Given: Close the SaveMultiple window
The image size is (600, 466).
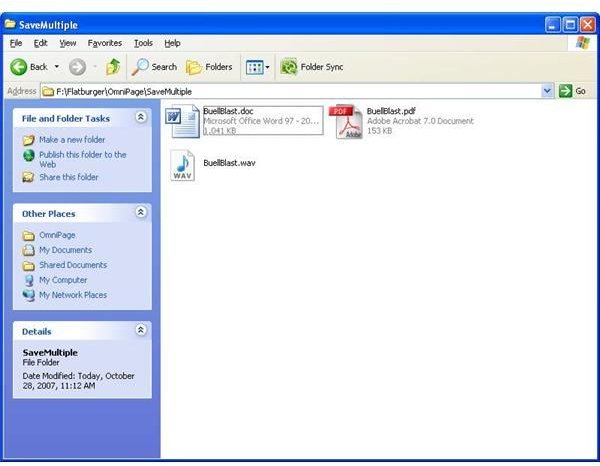Looking at the screenshot, I should pyautogui.click(x=587, y=25).
